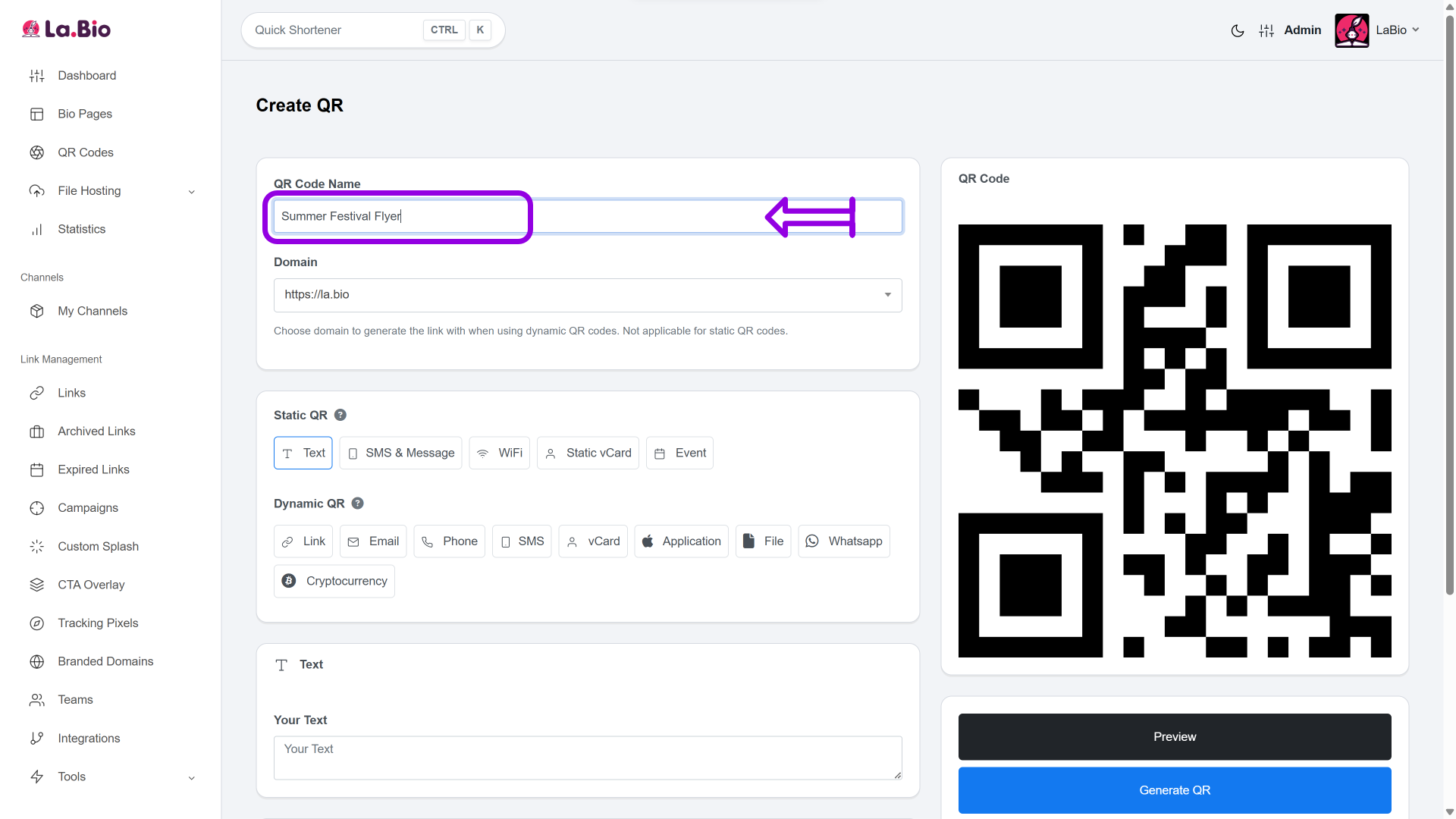Click into the Your Text textarea
The height and width of the screenshot is (819, 1456).
(x=588, y=757)
